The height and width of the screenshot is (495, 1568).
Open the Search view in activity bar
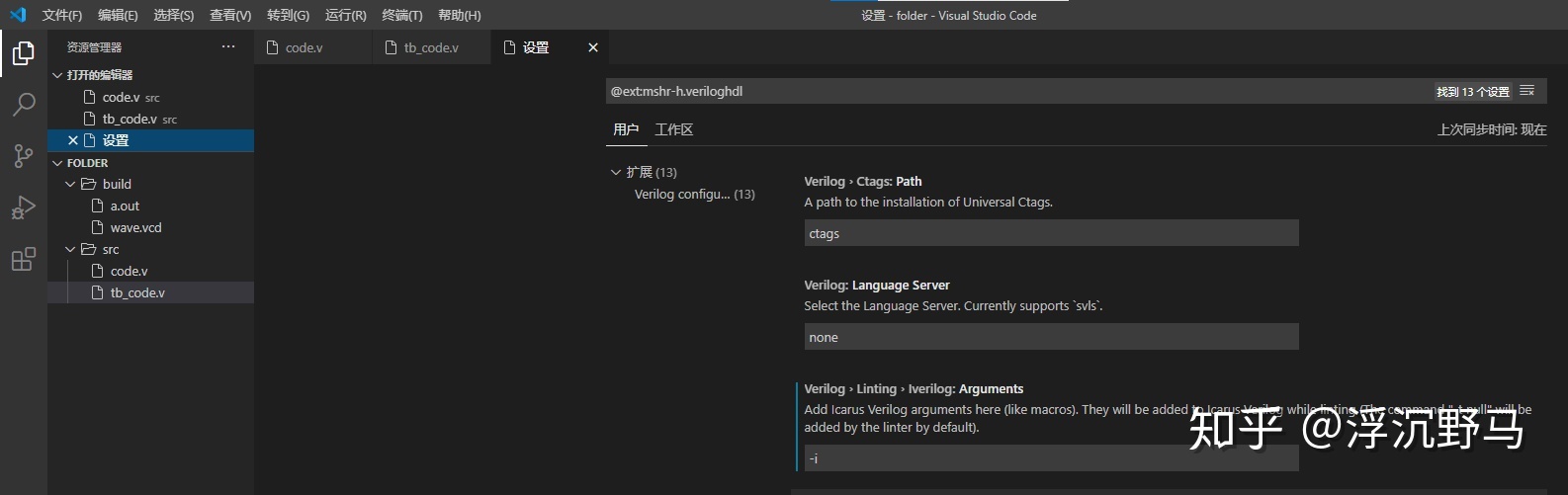pos(24,104)
